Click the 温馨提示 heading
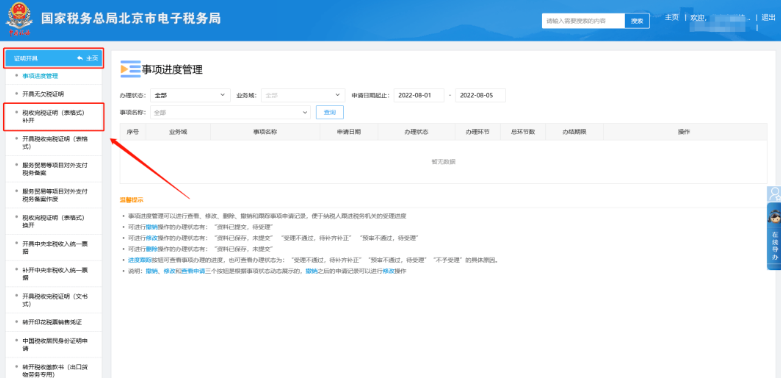Screen dimensions: 781x378 point(131,200)
